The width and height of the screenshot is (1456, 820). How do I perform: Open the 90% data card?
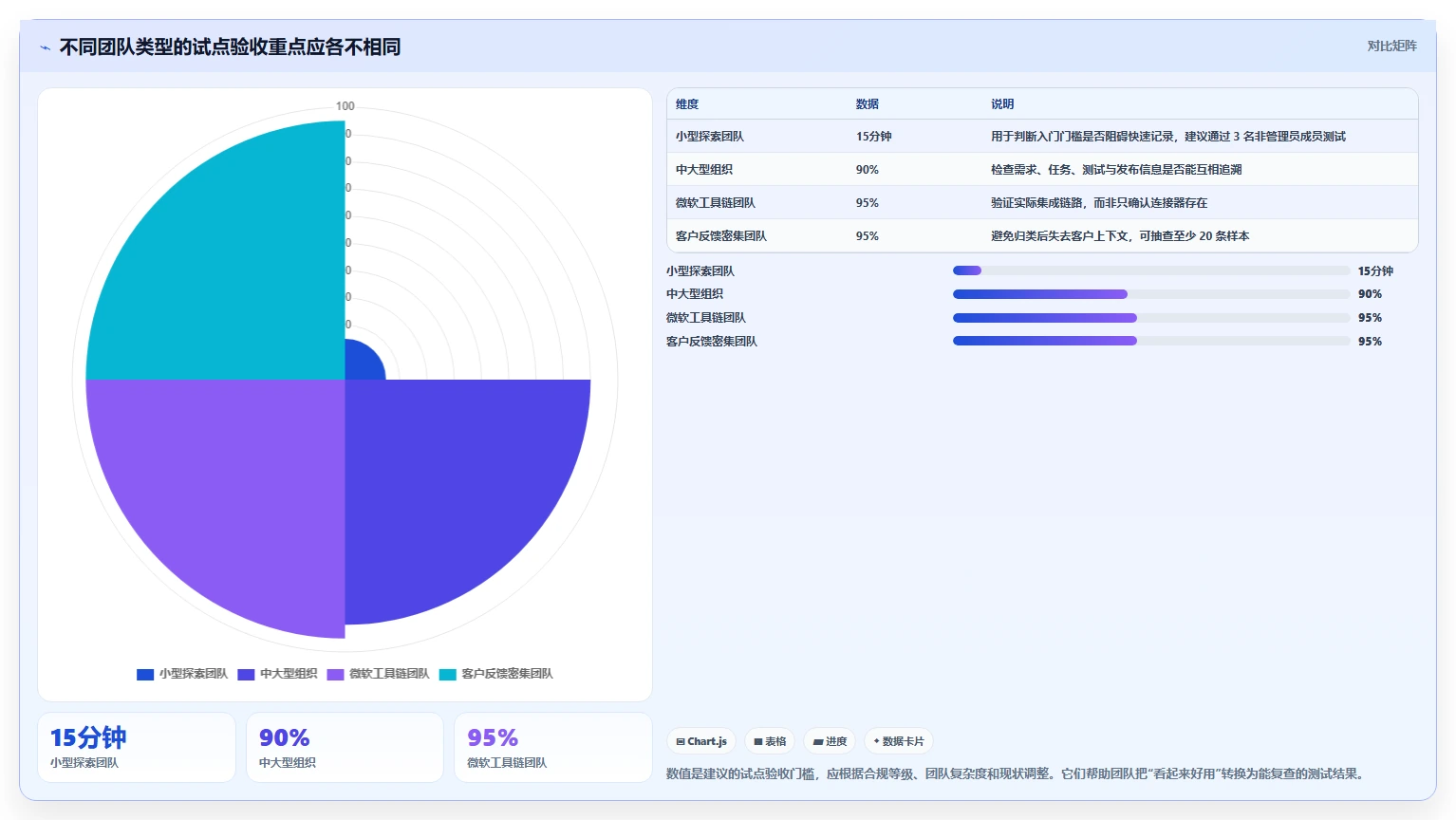tap(345, 748)
